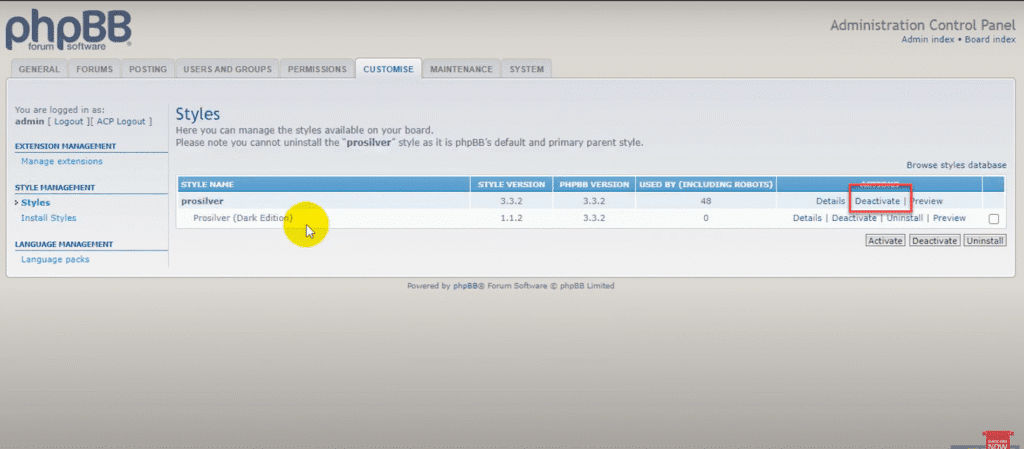View Details of Prosilver (Dark Edition)

(807, 218)
